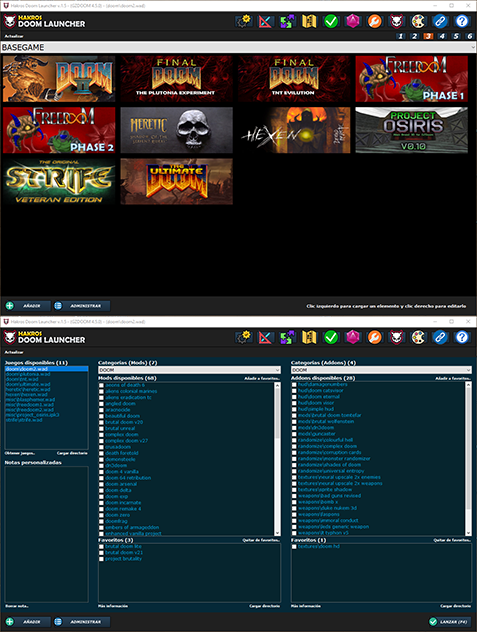Check the 'randomize\corruption cards' addon
477x632 pixels.
click(294, 453)
